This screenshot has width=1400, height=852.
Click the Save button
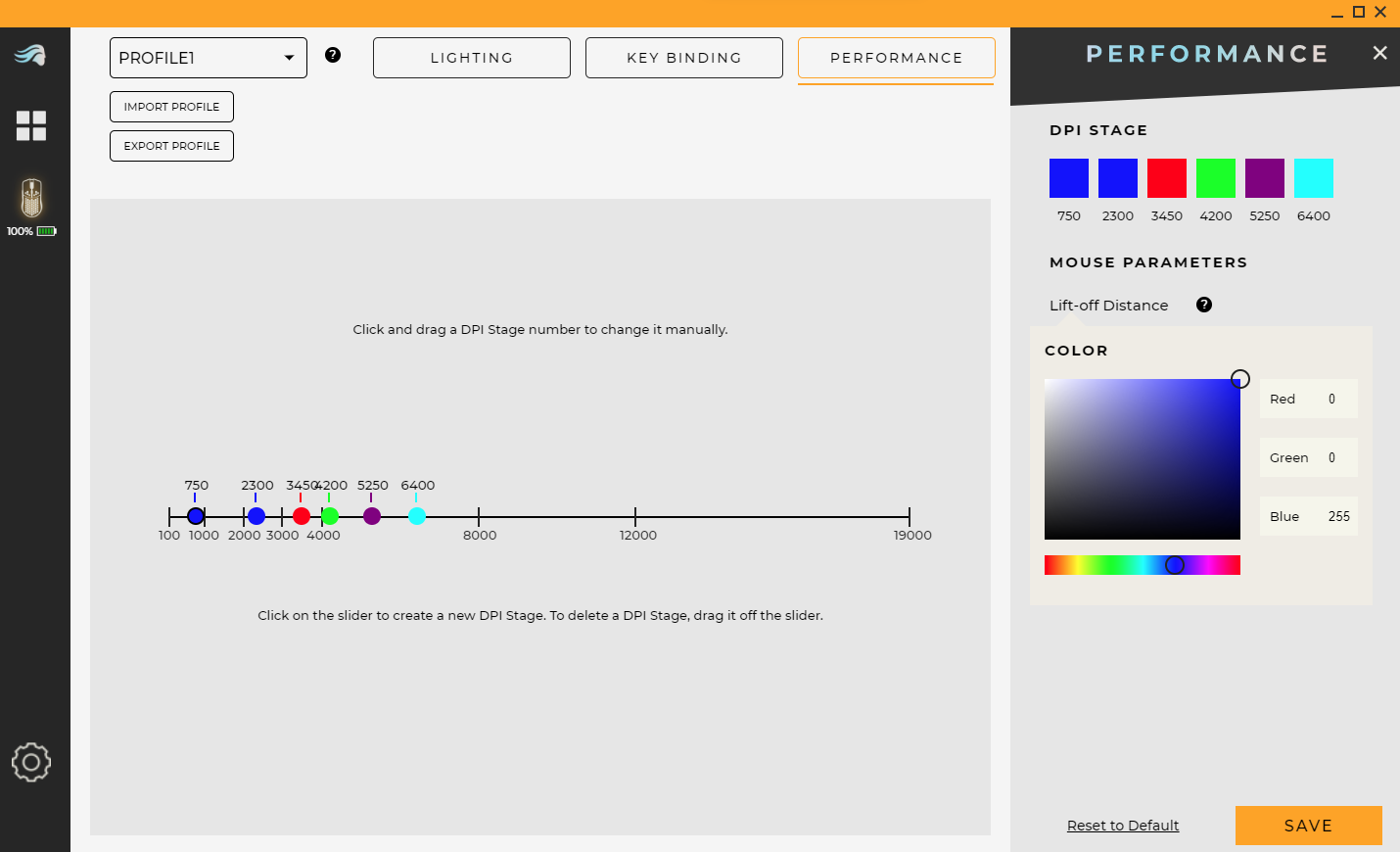click(x=1309, y=826)
